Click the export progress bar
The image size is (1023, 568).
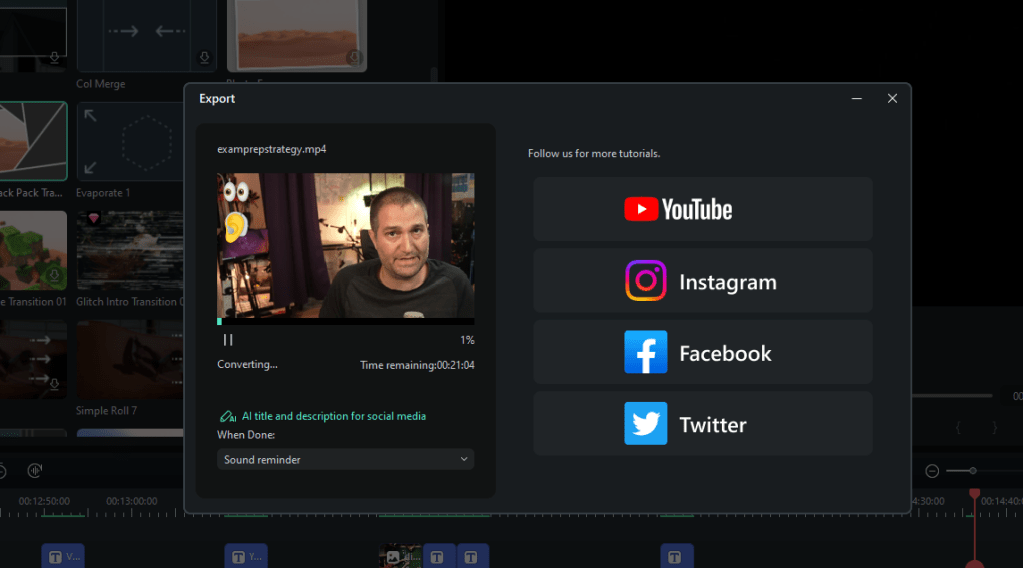click(345, 321)
